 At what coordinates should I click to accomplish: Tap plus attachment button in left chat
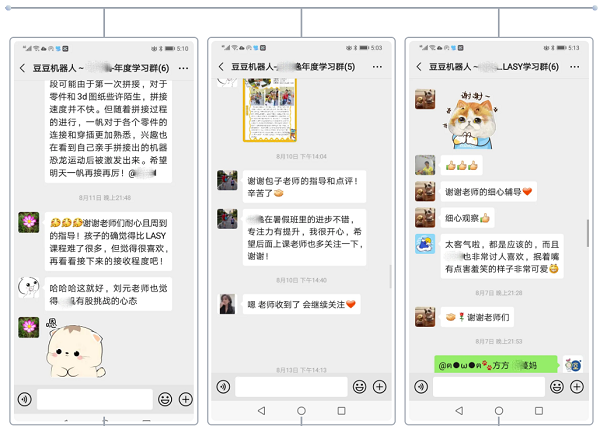pos(186,399)
